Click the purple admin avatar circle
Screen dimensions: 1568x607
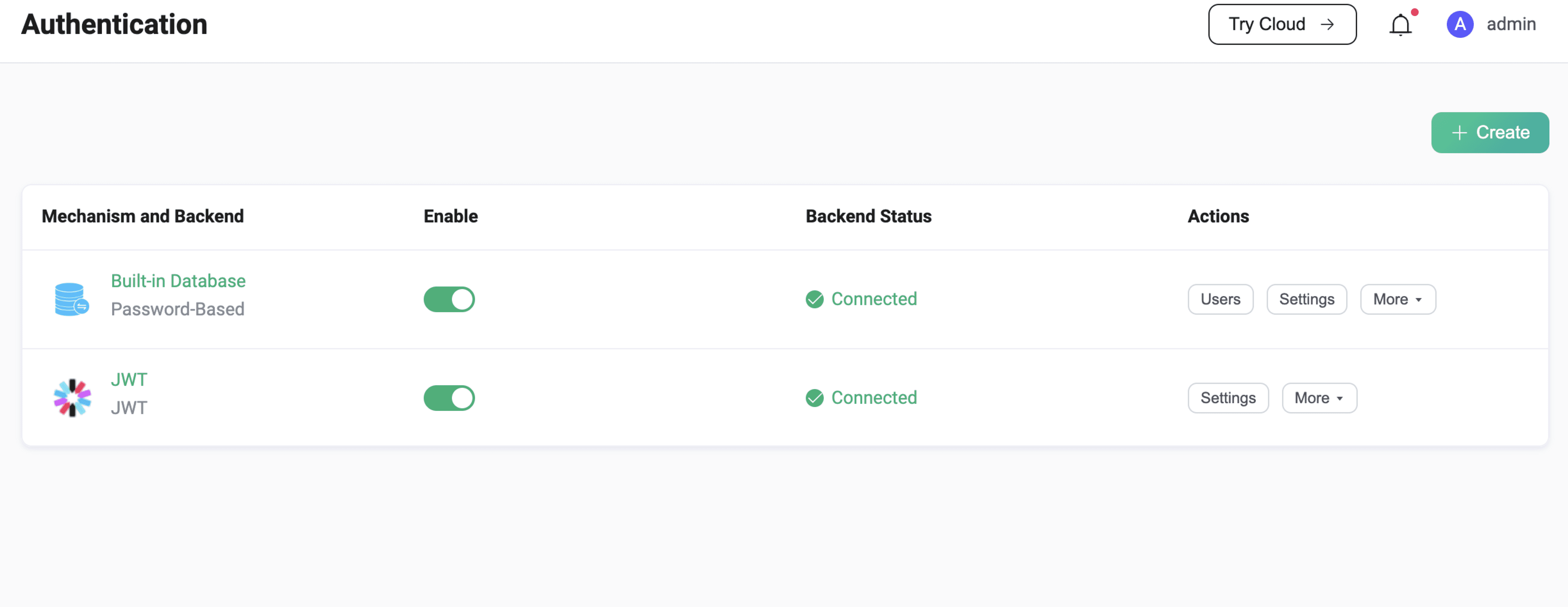[x=1459, y=25]
